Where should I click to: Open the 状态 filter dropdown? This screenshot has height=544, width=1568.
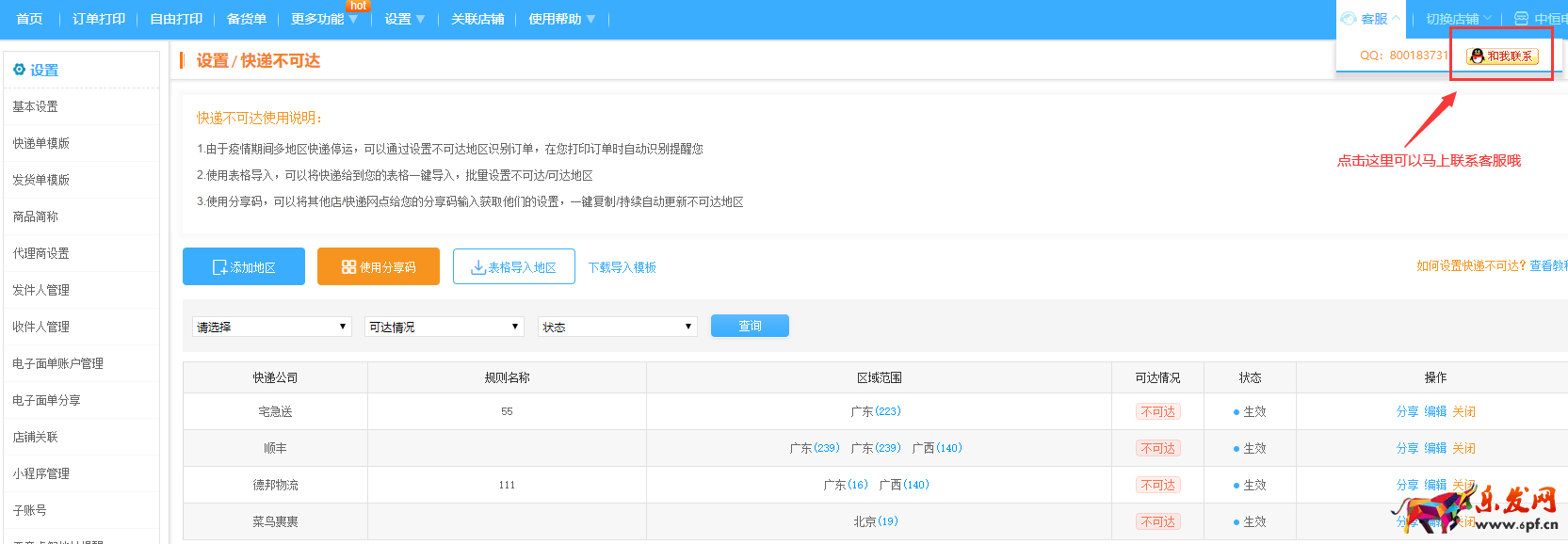pos(617,327)
